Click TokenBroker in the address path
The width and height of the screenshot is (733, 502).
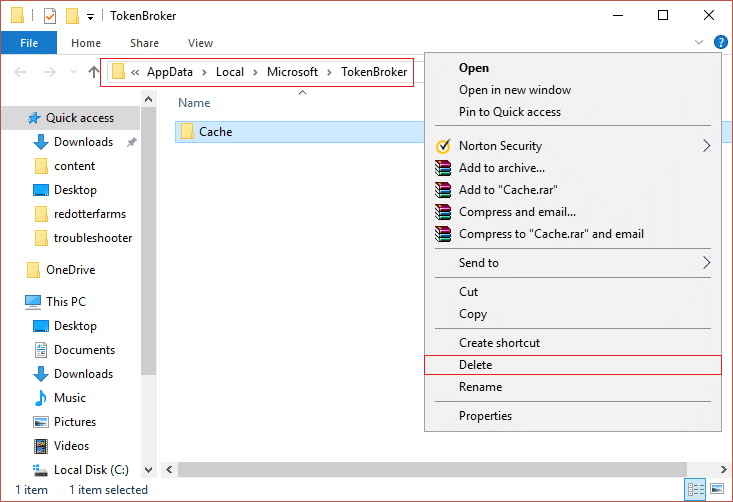(x=374, y=72)
